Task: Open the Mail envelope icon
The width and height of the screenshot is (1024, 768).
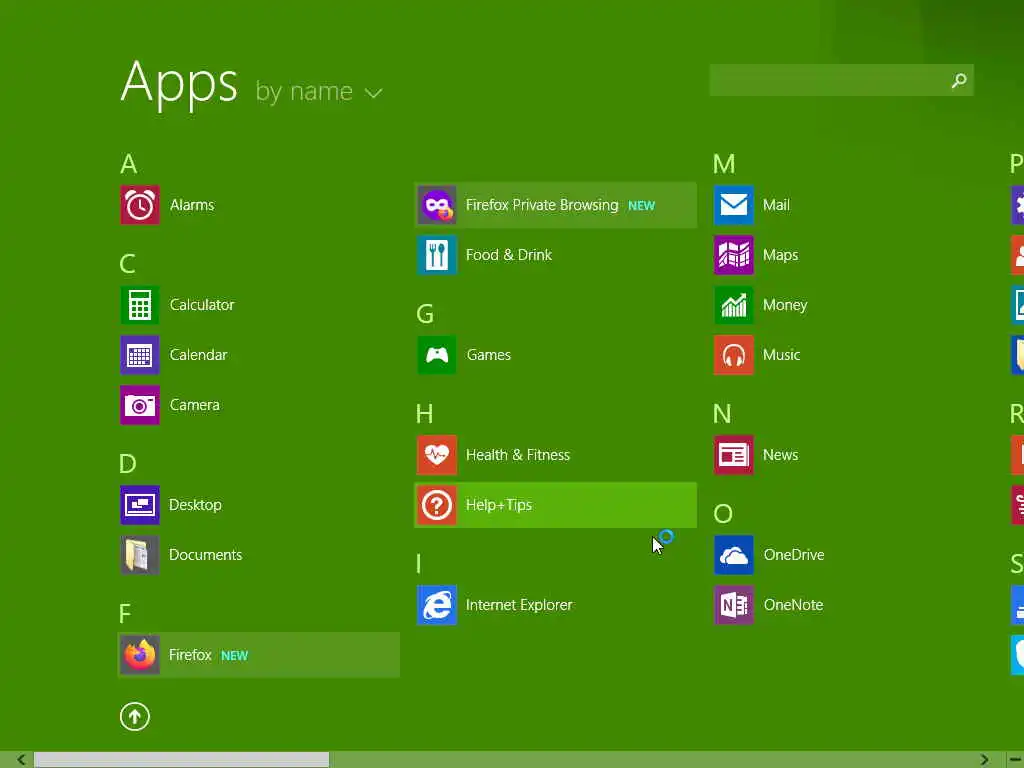Action: point(734,205)
